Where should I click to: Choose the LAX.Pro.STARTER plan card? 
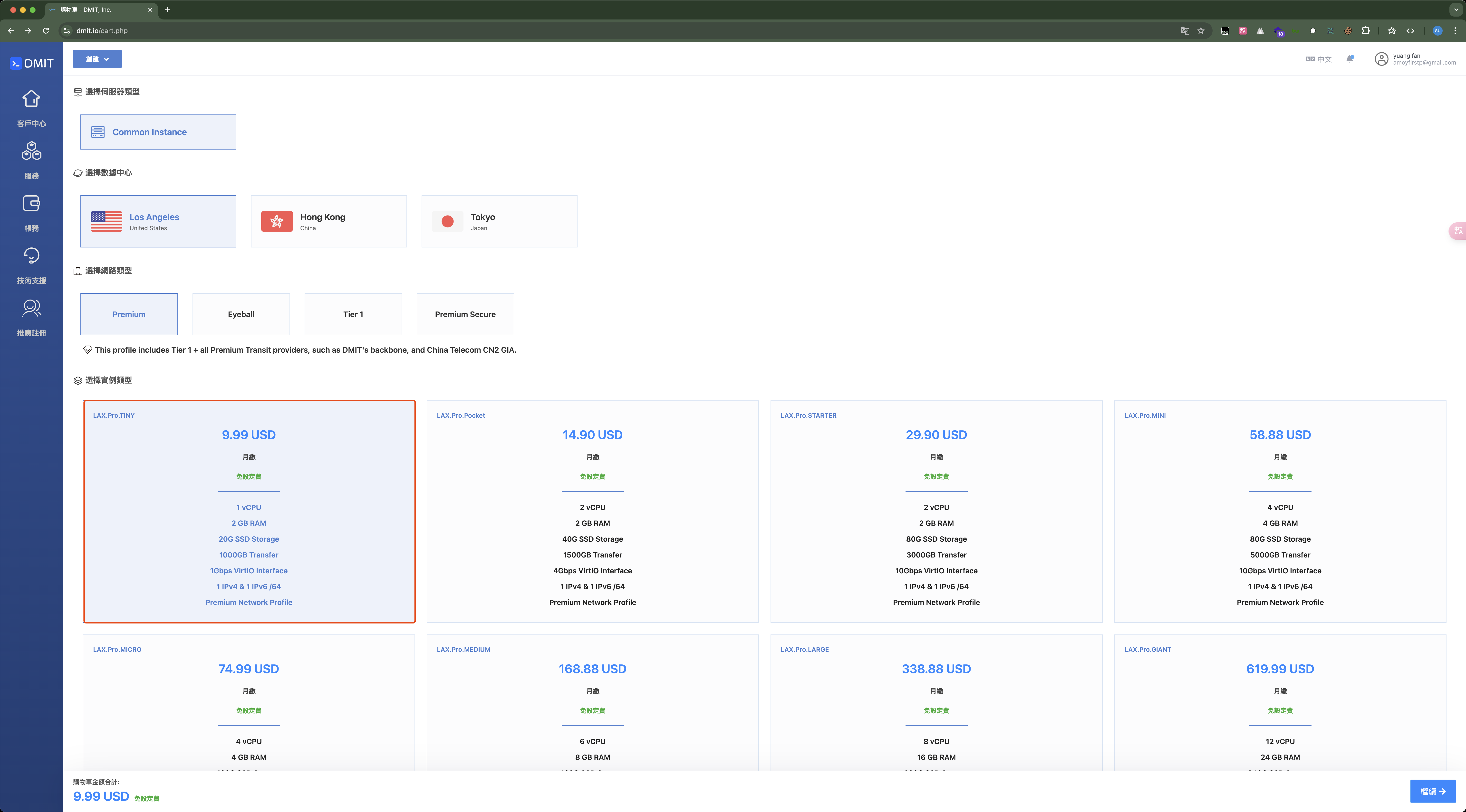click(x=936, y=511)
